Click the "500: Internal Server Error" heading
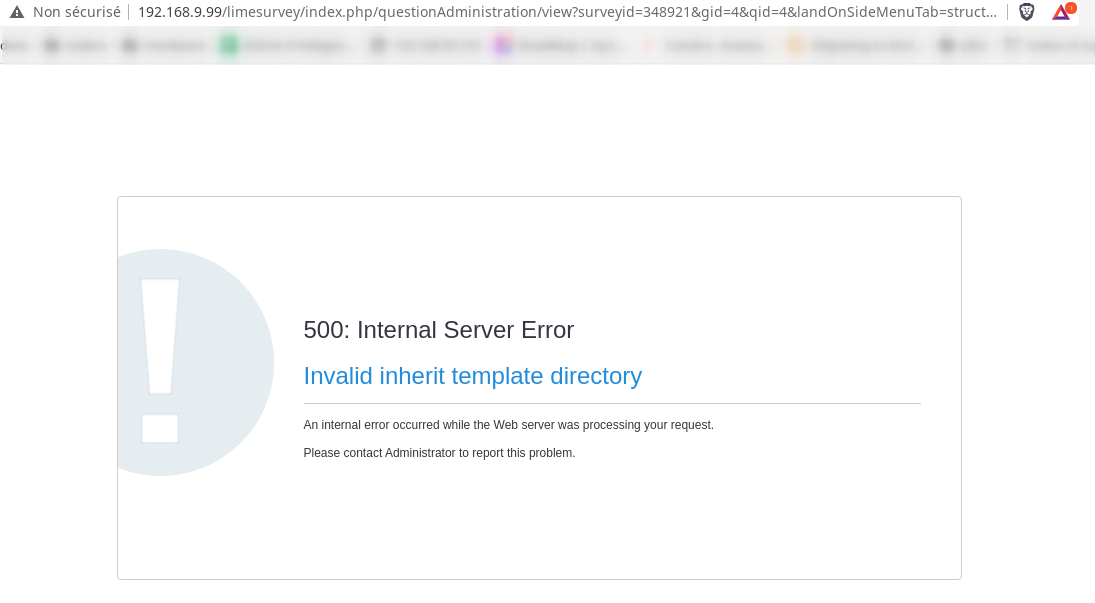Viewport: 1095px width, 603px height. coord(438,330)
